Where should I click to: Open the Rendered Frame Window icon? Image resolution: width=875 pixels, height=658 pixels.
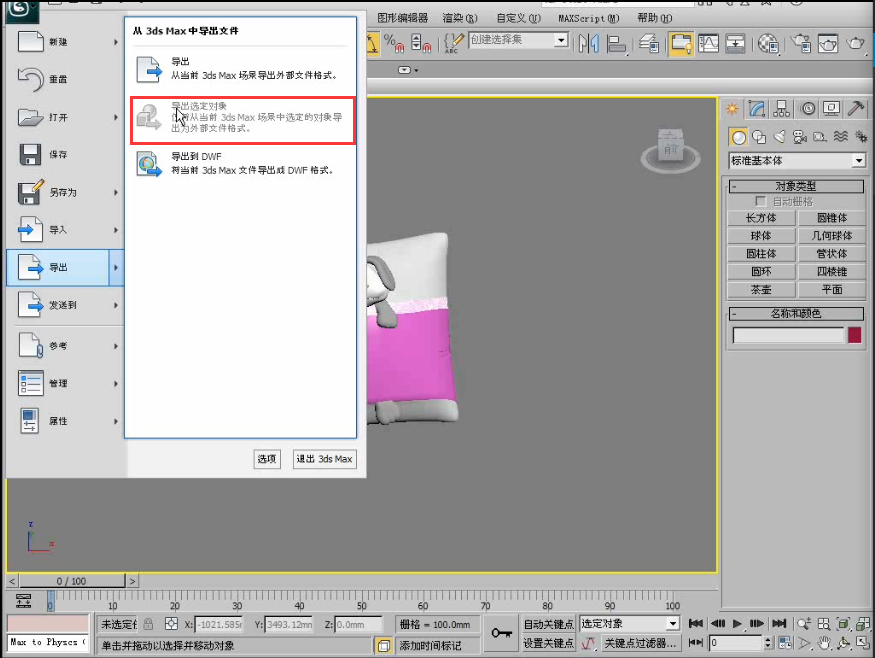[x=828, y=44]
